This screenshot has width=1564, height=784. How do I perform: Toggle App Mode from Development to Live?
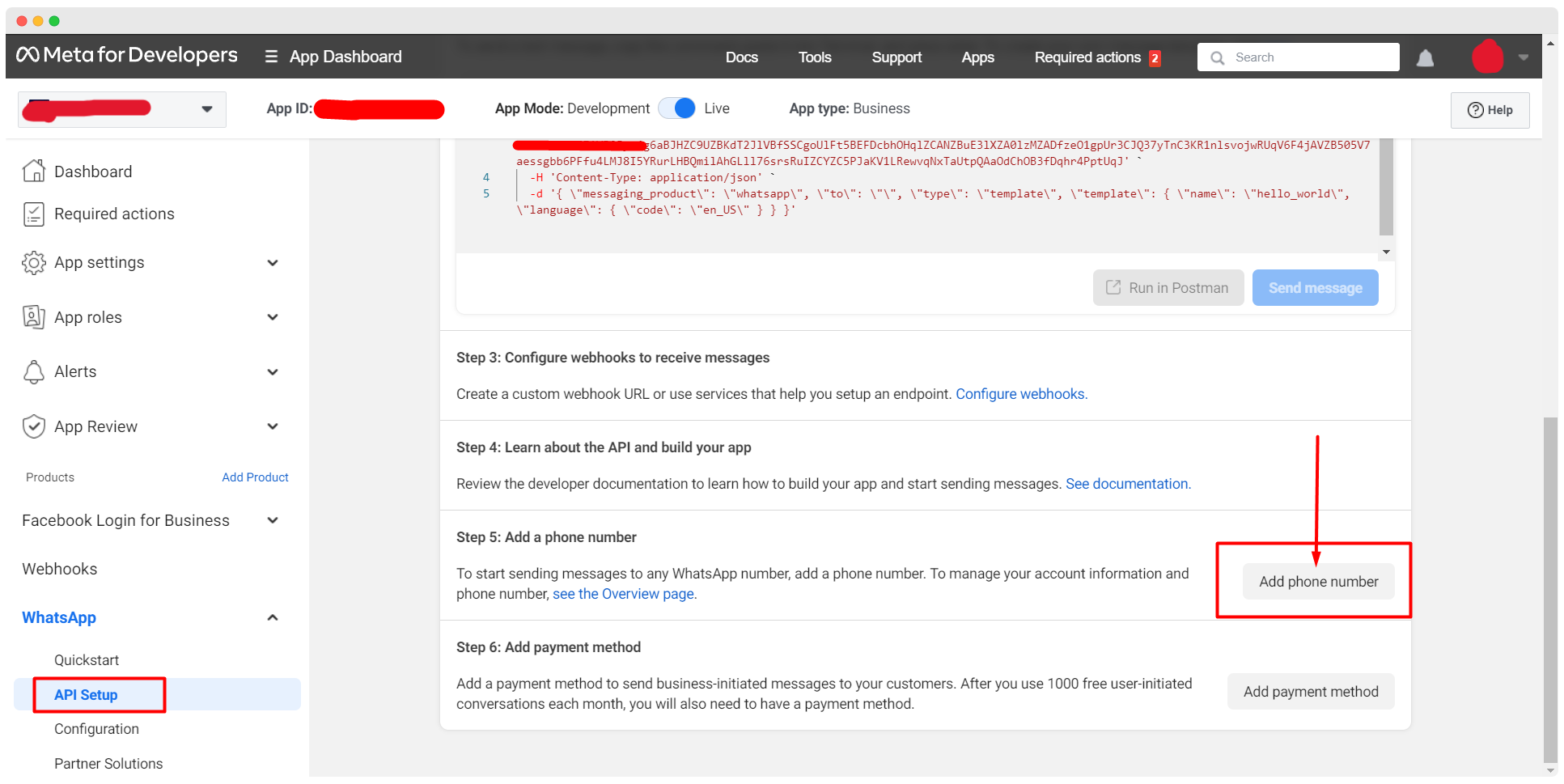tap(677, 108)
